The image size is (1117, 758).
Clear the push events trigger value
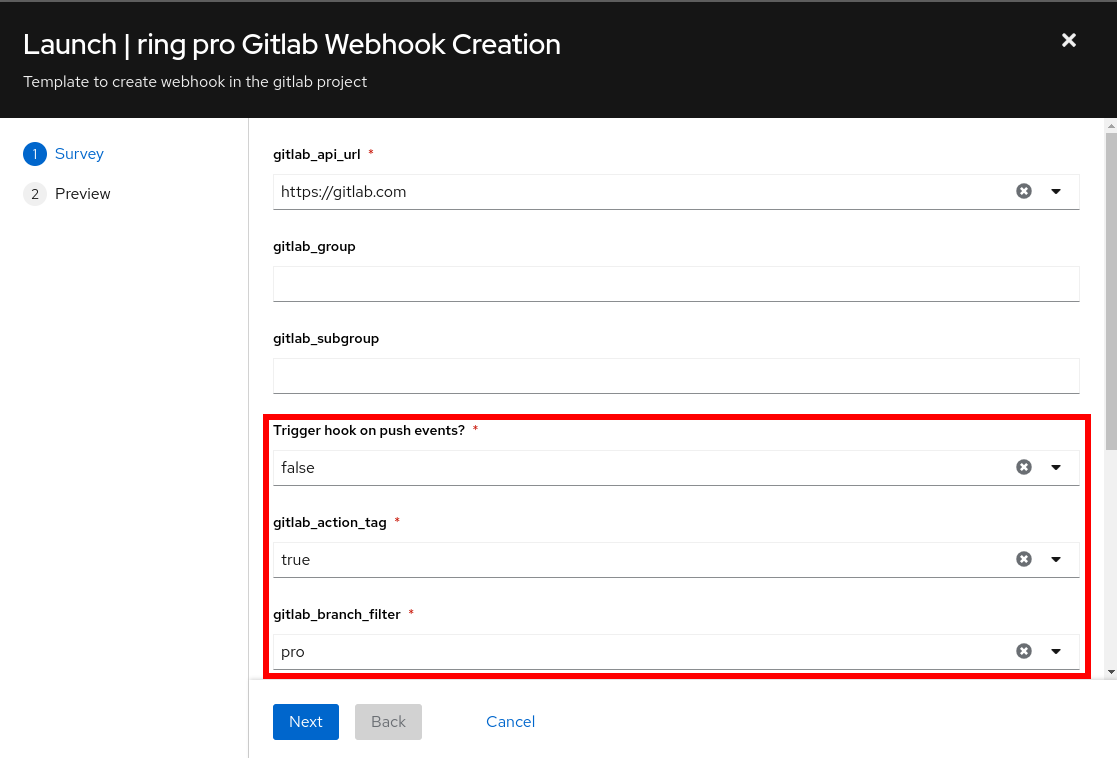1024,467
